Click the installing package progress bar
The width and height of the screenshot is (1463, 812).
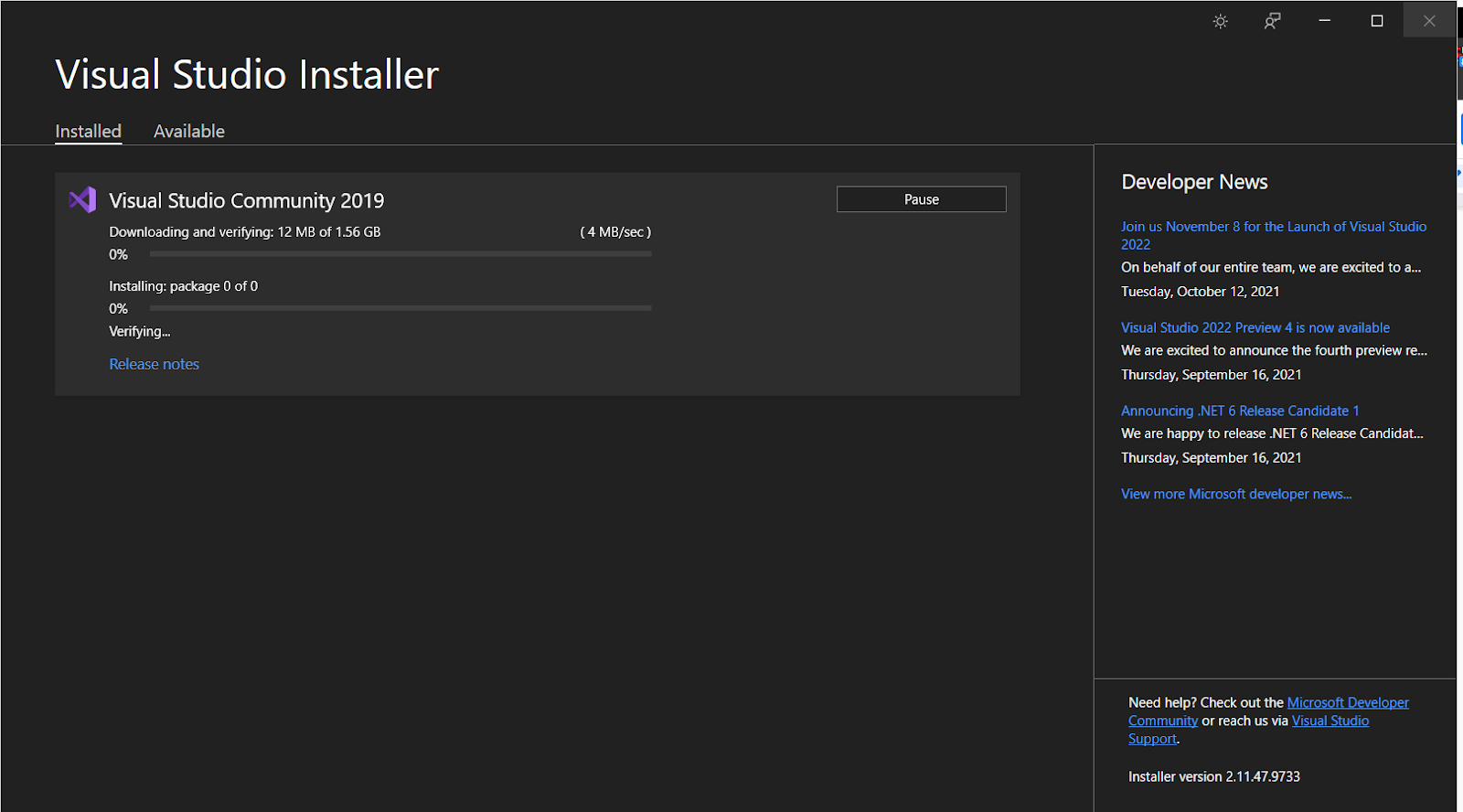(x=400, y=308)
